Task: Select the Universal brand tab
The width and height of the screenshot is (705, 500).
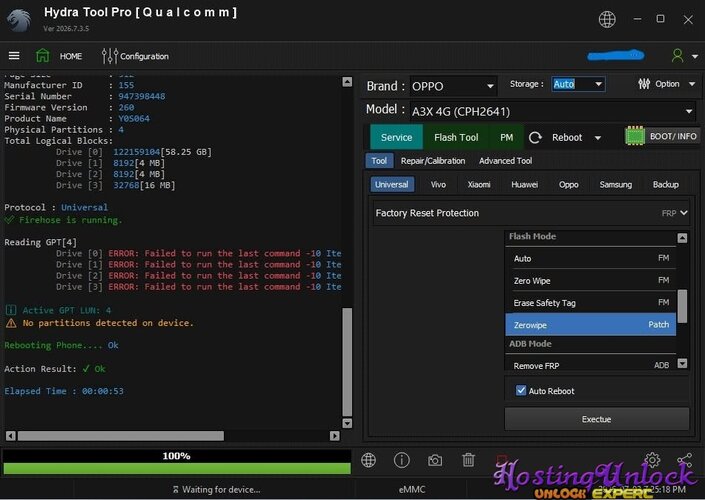Action: (392, 184)
